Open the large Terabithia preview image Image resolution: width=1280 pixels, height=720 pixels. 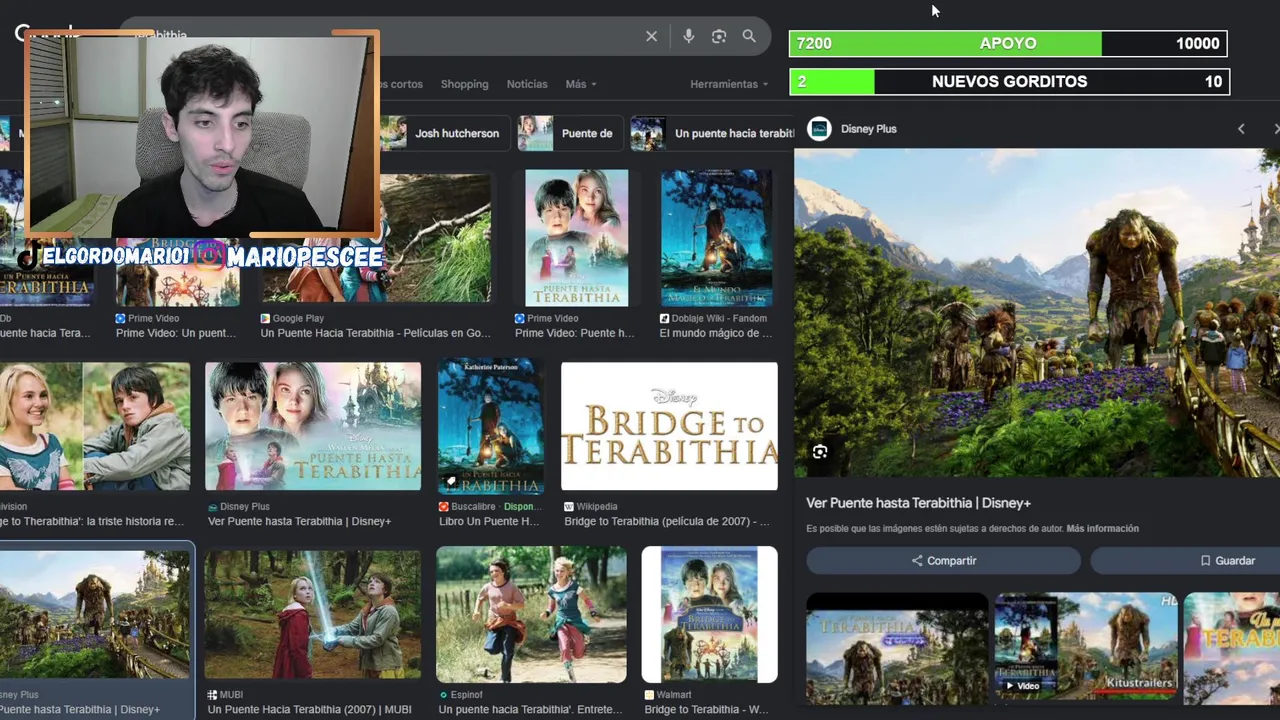[x=1037, y=313]
